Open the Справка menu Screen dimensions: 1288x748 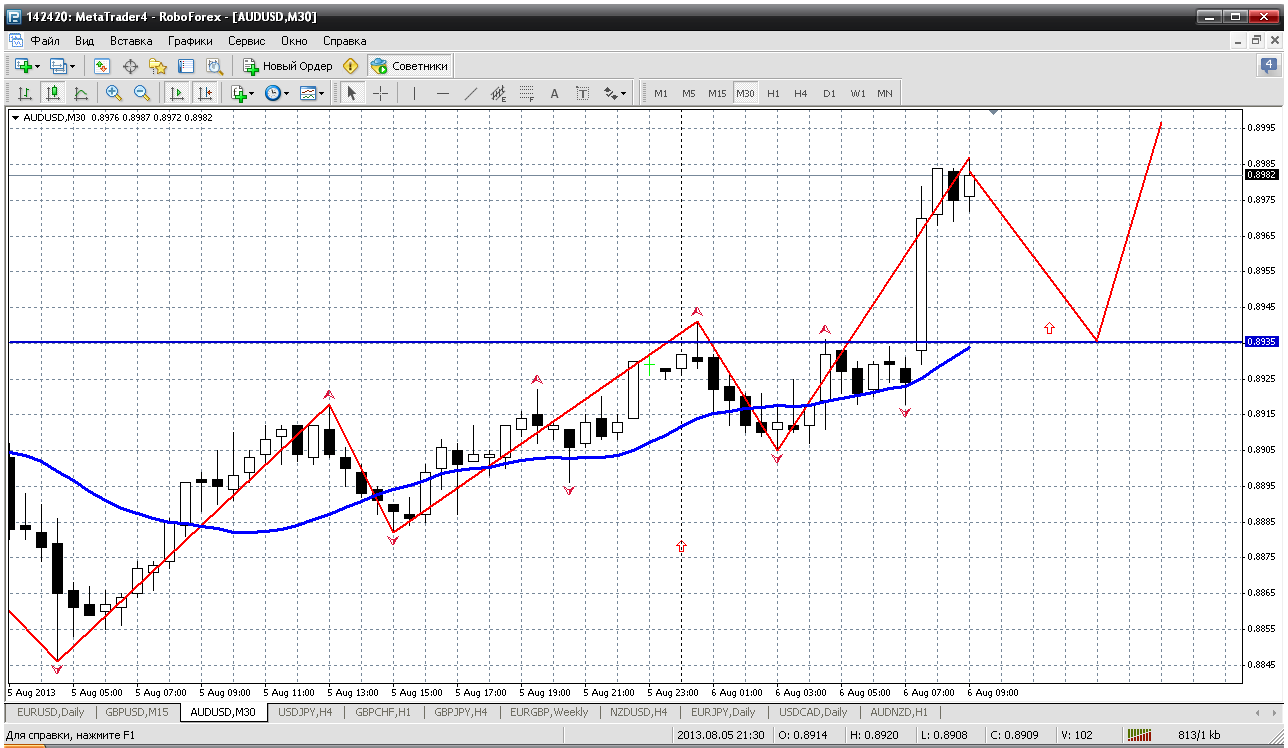tap(345, 41)
